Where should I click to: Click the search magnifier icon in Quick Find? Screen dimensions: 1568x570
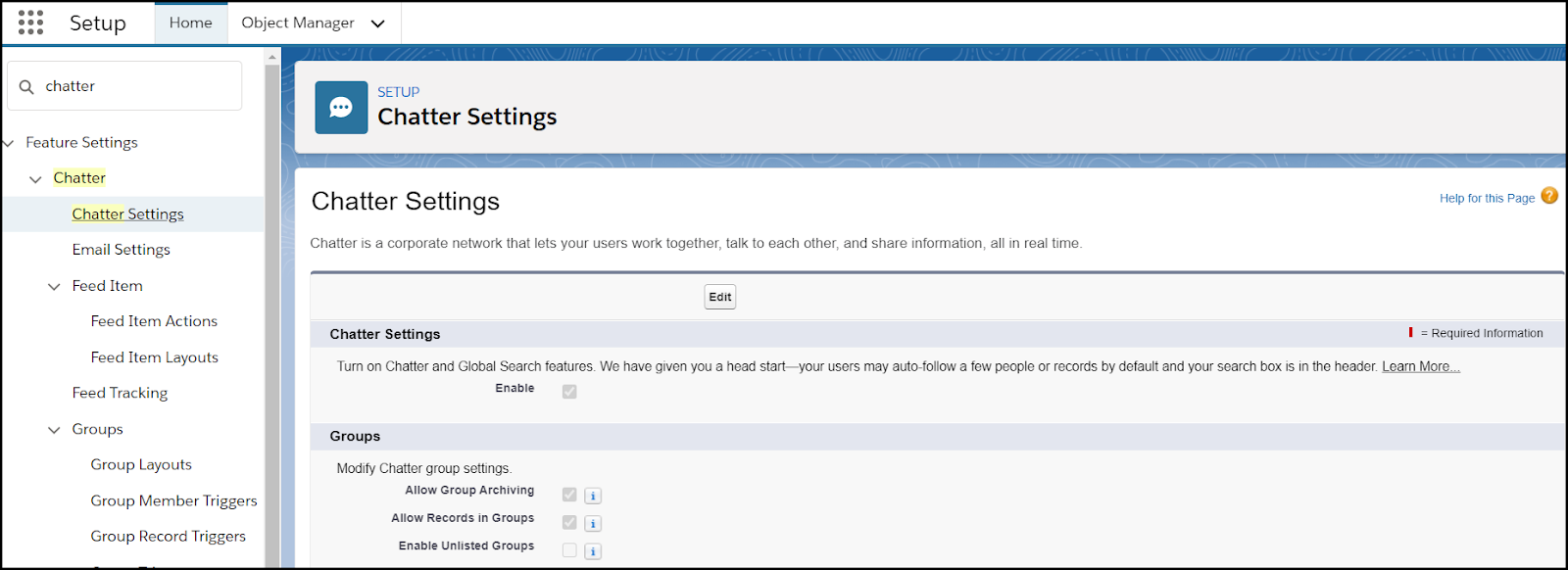point(26,86)
